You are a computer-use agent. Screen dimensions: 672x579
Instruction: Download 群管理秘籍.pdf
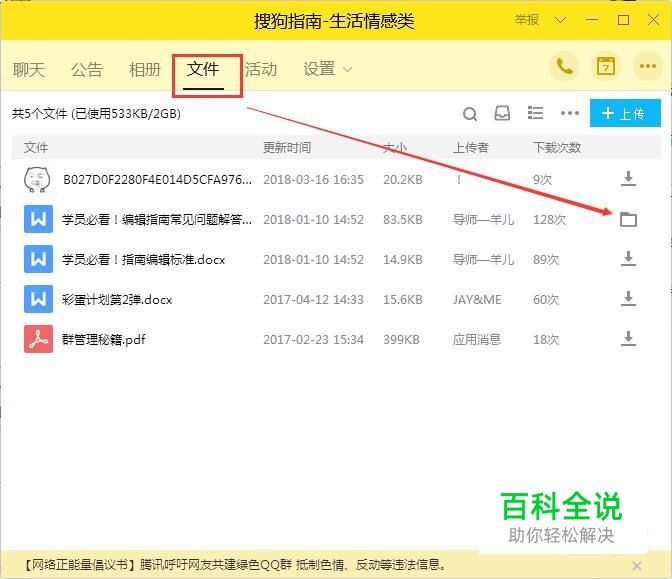pyautogui.click(x=628, y=339)
